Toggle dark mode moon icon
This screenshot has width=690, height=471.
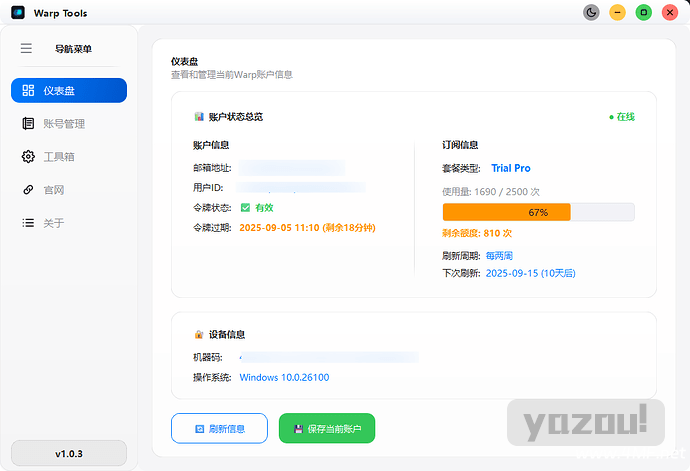[x=591, y=12]
